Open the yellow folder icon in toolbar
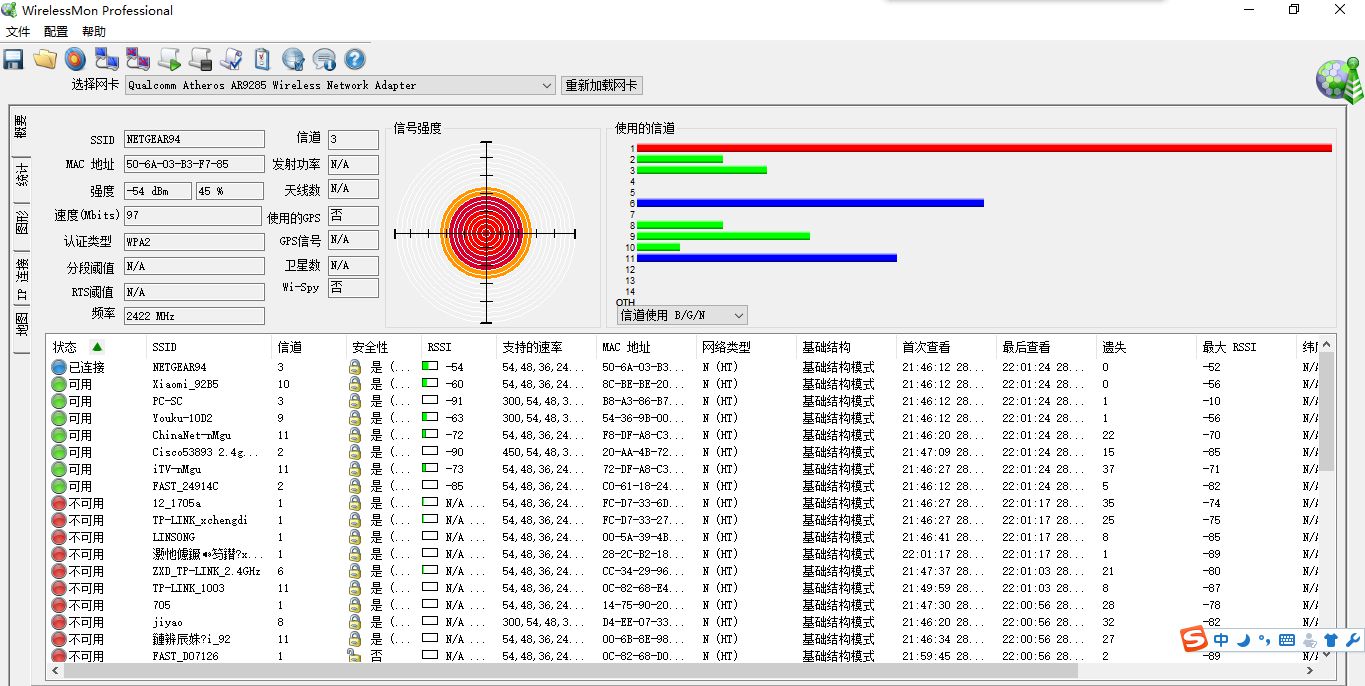Screen dimensions: 1365x686 pyautogui.click(x=44, y=59)
